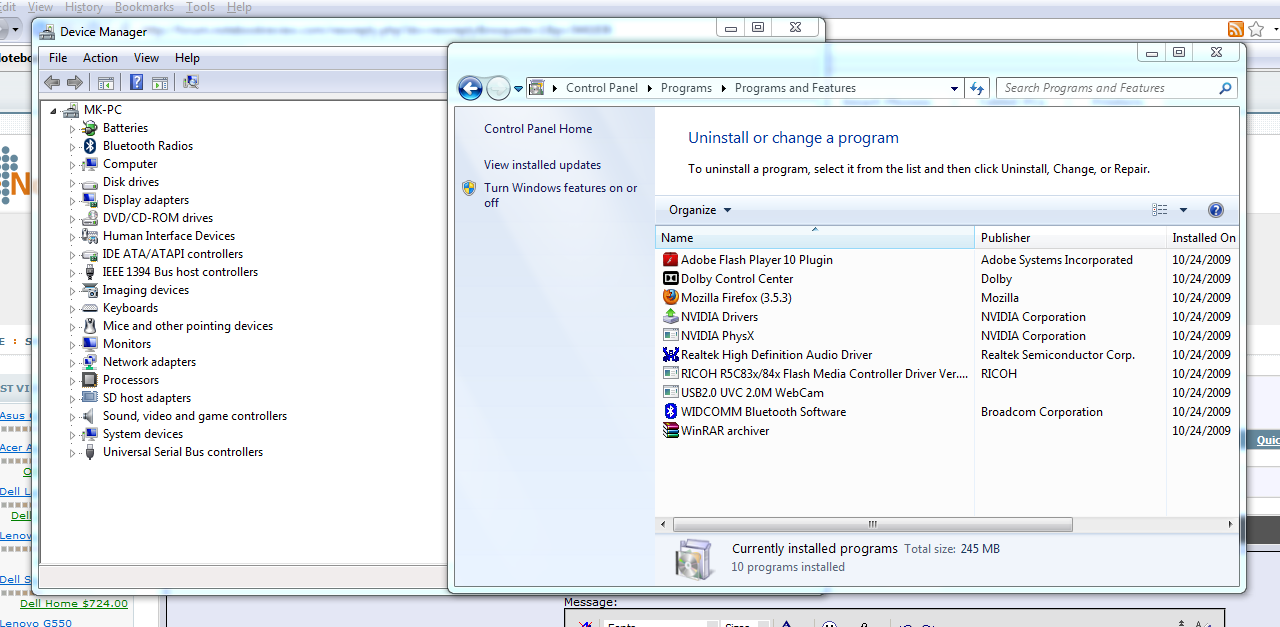
Task: Open Control Panel help question-mark icon
Action: point(1216,210)
